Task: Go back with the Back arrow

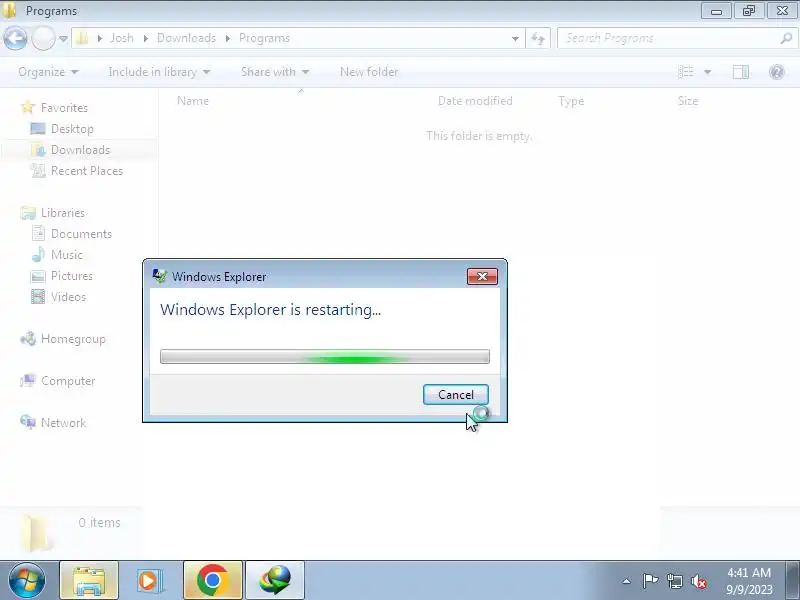Action: click(x=15, y=38)
